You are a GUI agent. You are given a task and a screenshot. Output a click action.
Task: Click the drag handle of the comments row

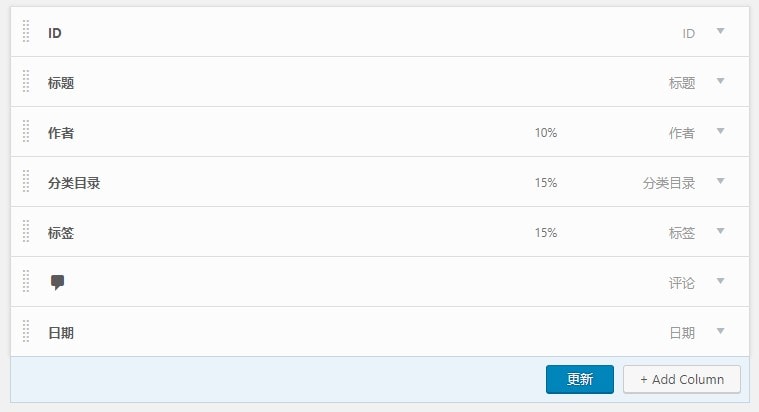26,282
